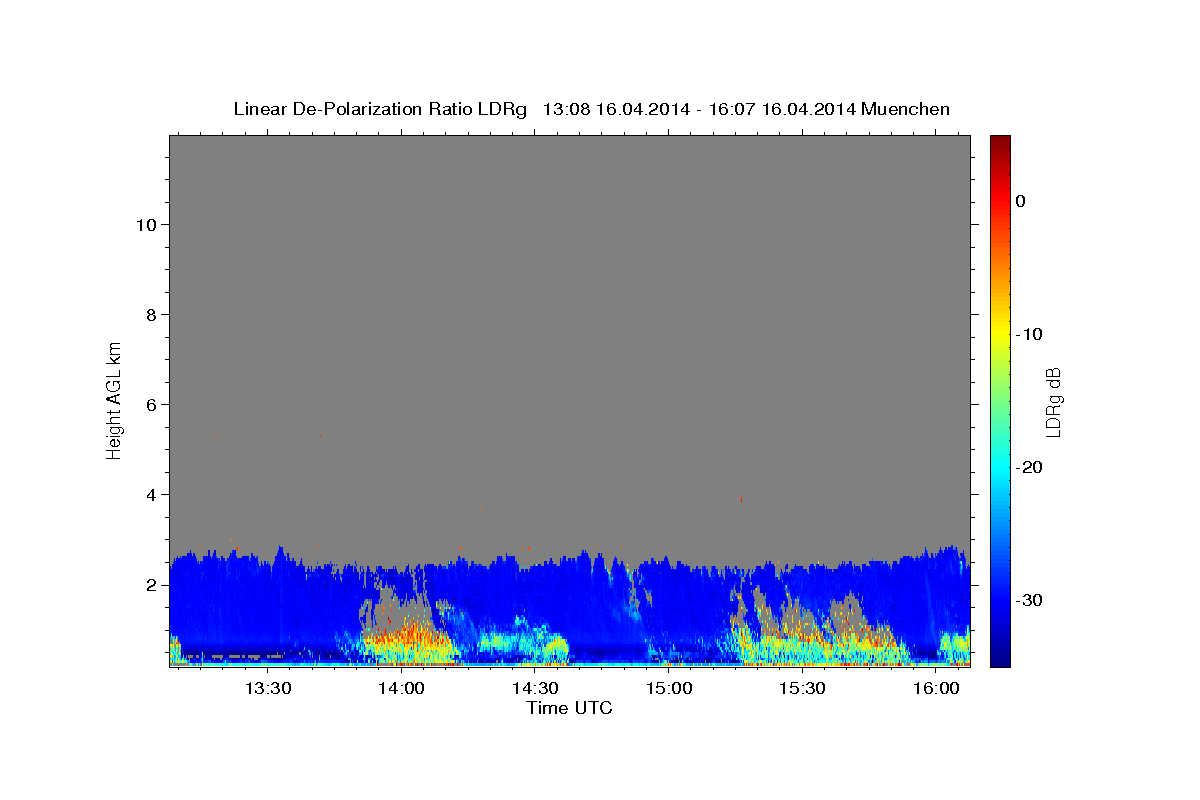Click the location label 'Muenchen' in the title
The width and height of the screenshot is (1200, 800).
pyautogui.click(x=906, y=109)
